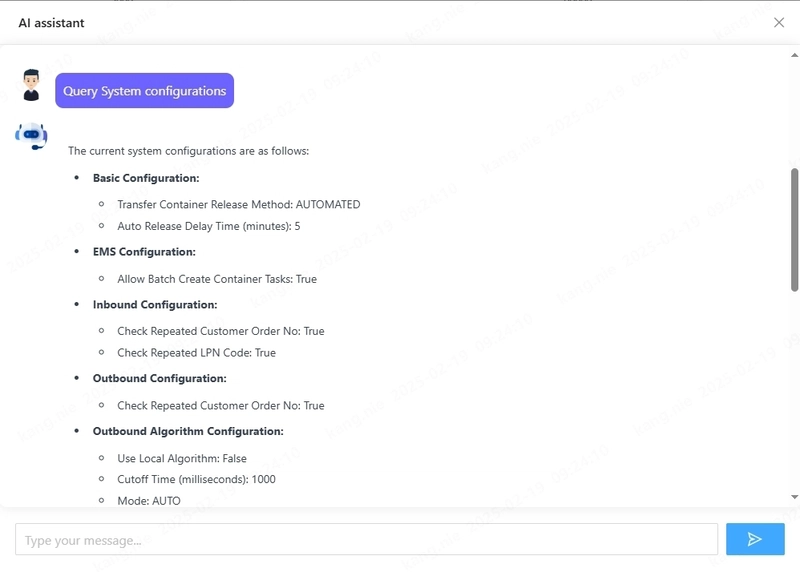This screenshot has width=800, height=572.
Task: Click 'Use Local Algorithm: False' line
Action: [182, 458]
